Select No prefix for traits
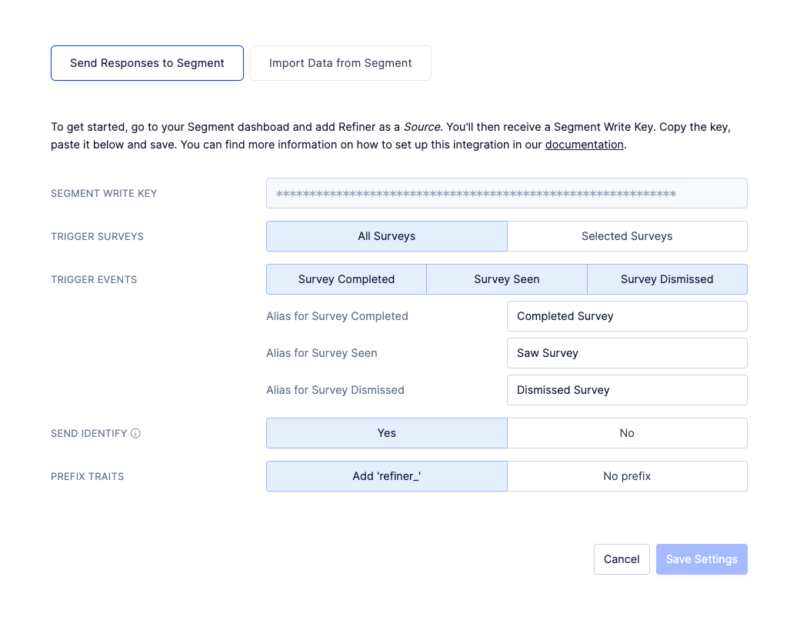 tap(627, 476)
